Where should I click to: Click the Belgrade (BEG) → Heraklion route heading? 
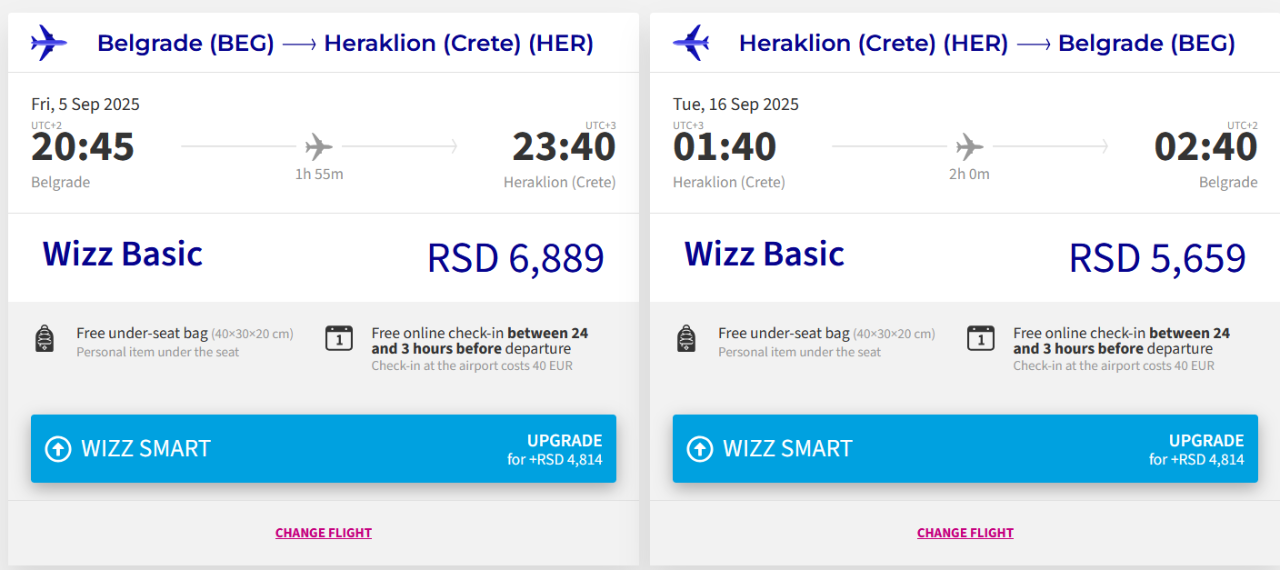[345, 43]
